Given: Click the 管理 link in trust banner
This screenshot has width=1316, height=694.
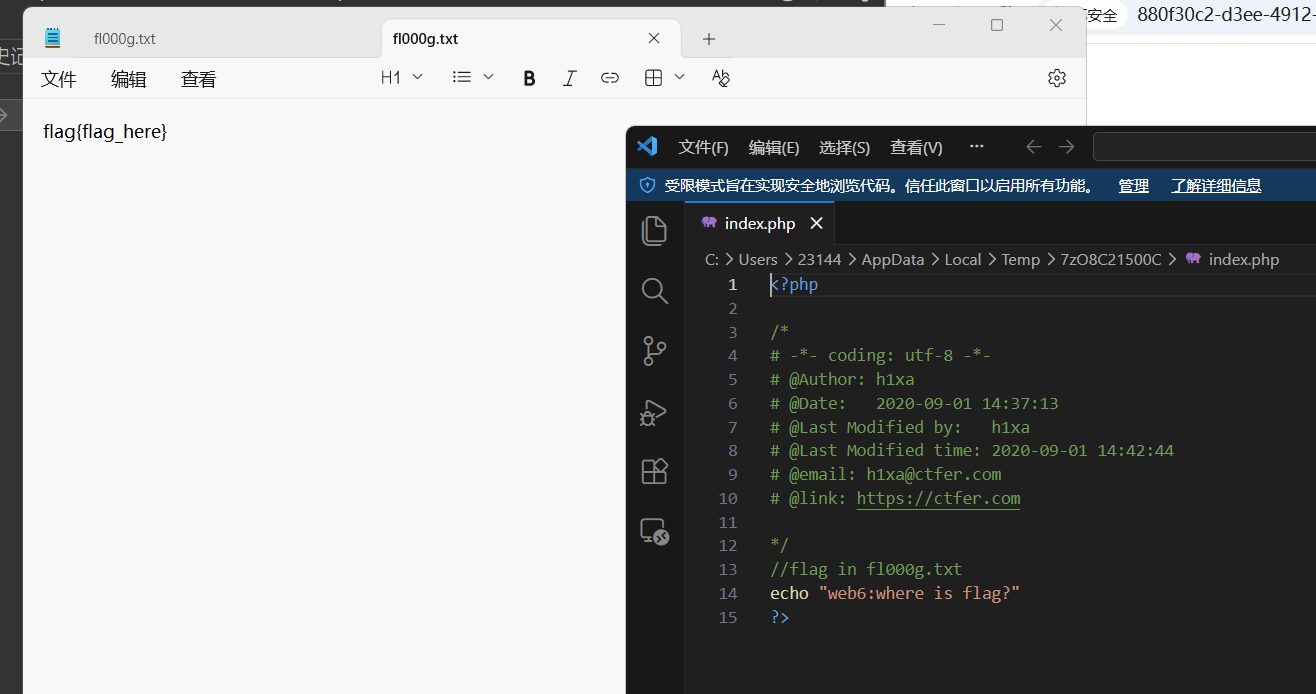Looking at the screenshot, I should click(1133, 185).
